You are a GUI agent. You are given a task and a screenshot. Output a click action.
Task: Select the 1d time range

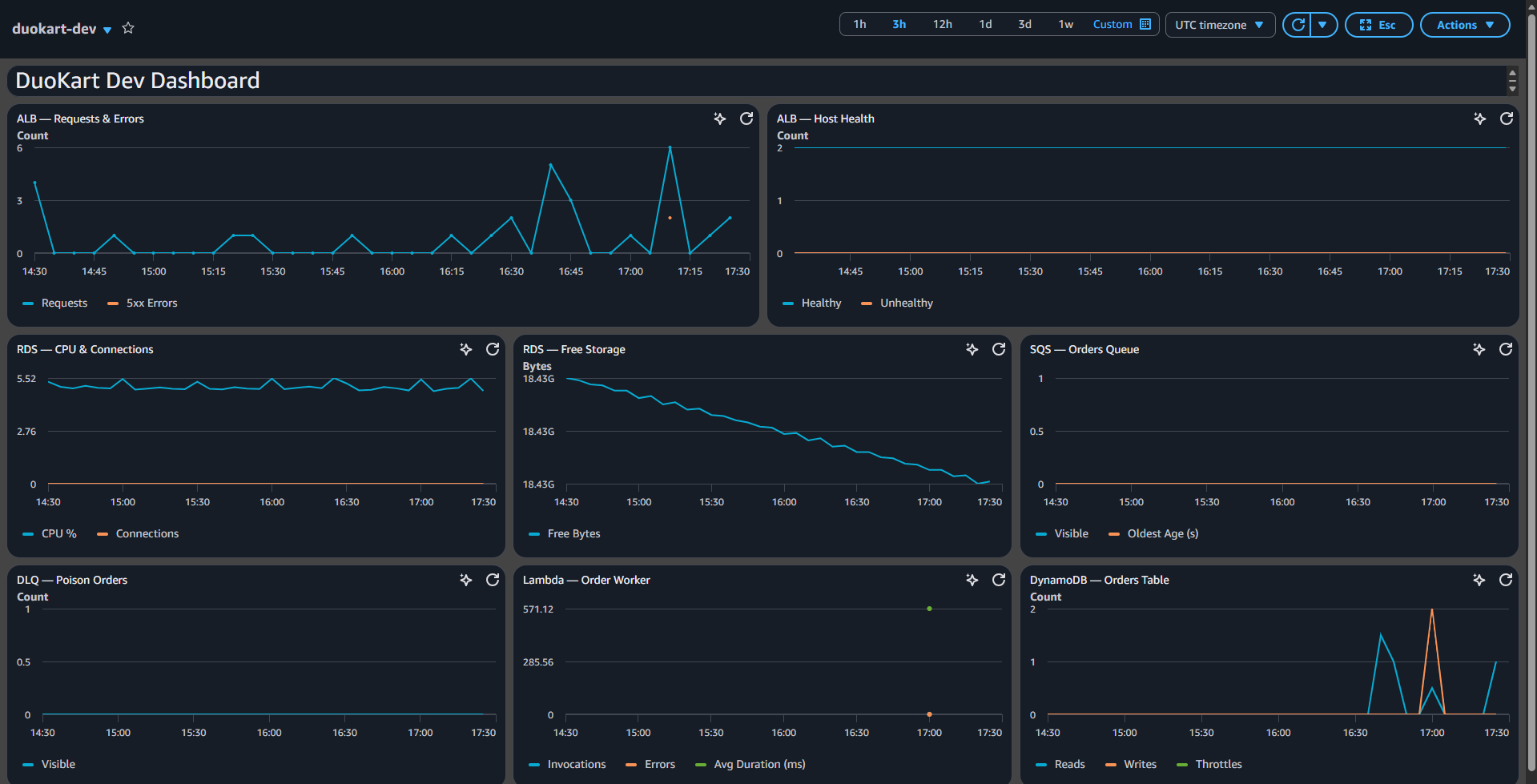click(985, 24)
